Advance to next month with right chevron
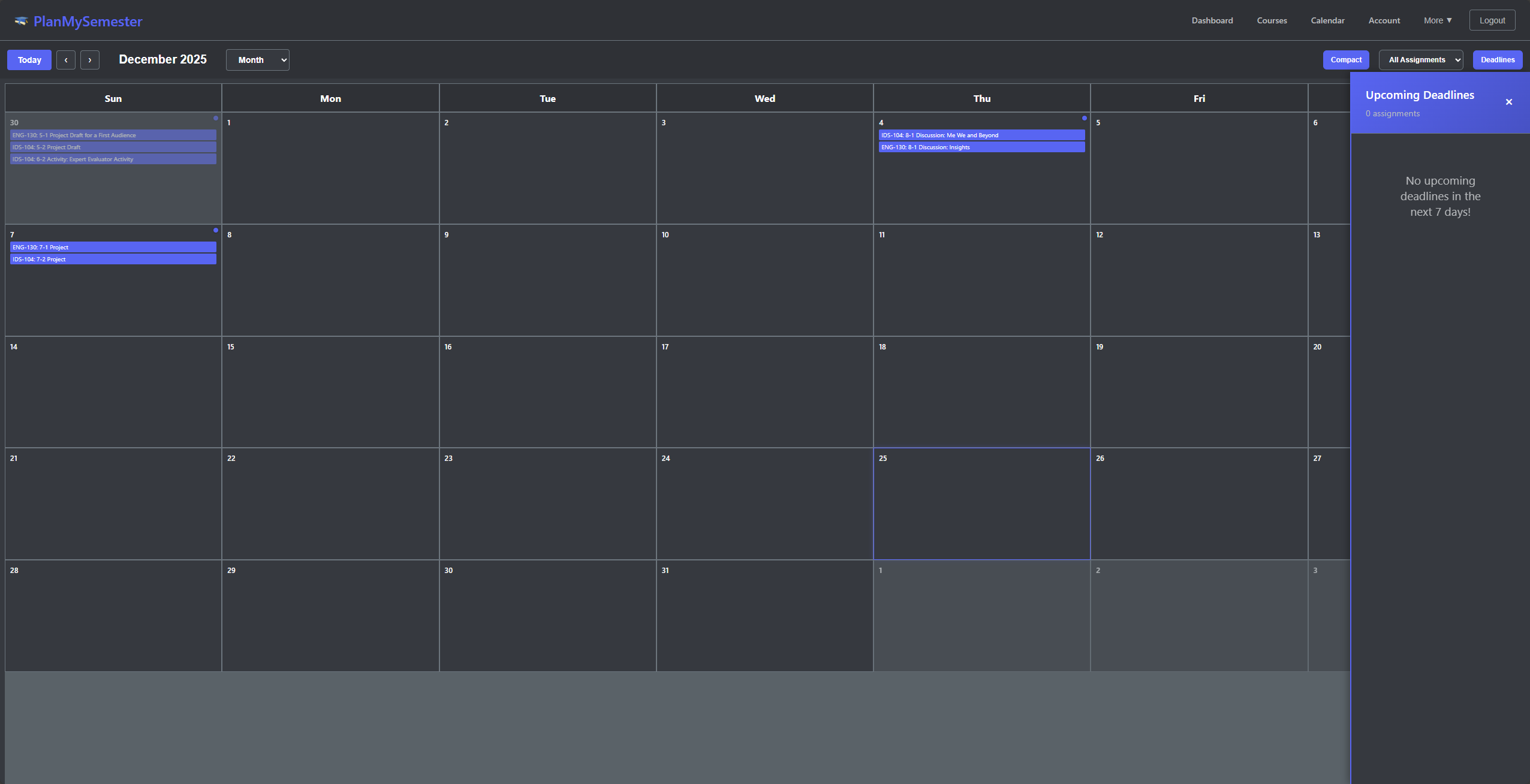Screen dimensions: 1530x784 [90, 59]
